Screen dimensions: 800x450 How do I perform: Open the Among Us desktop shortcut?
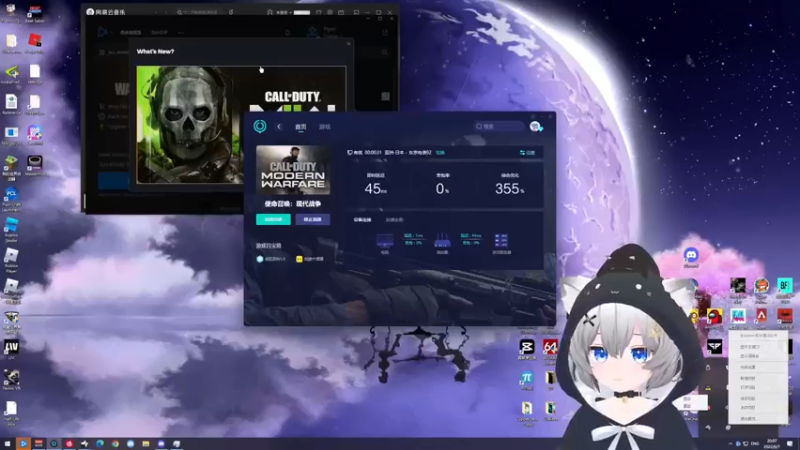pyautogui.click(x=714, y=318)
